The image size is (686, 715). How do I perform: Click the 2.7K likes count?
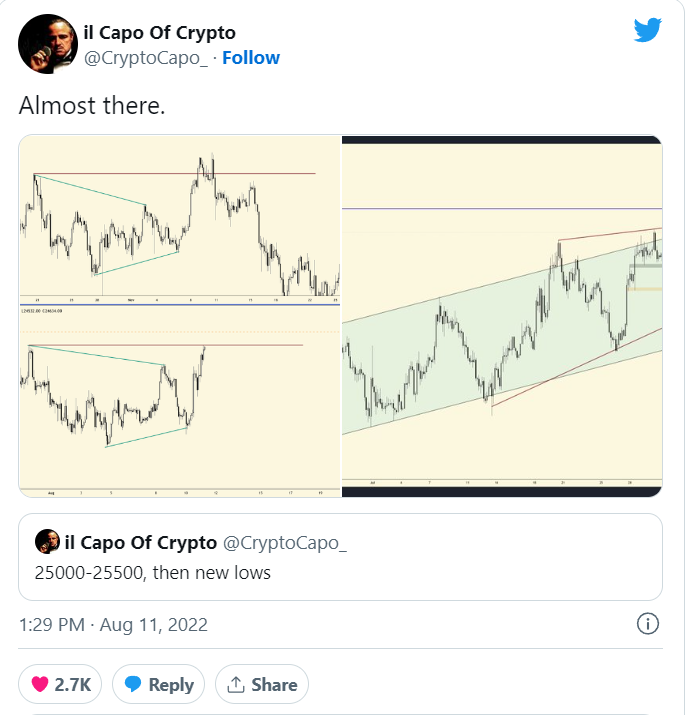tap(73, 684)
